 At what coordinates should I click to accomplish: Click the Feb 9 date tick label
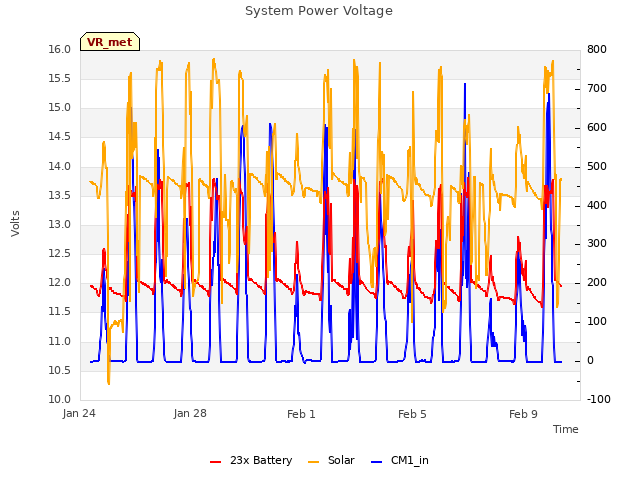click(x=523, y=414)
